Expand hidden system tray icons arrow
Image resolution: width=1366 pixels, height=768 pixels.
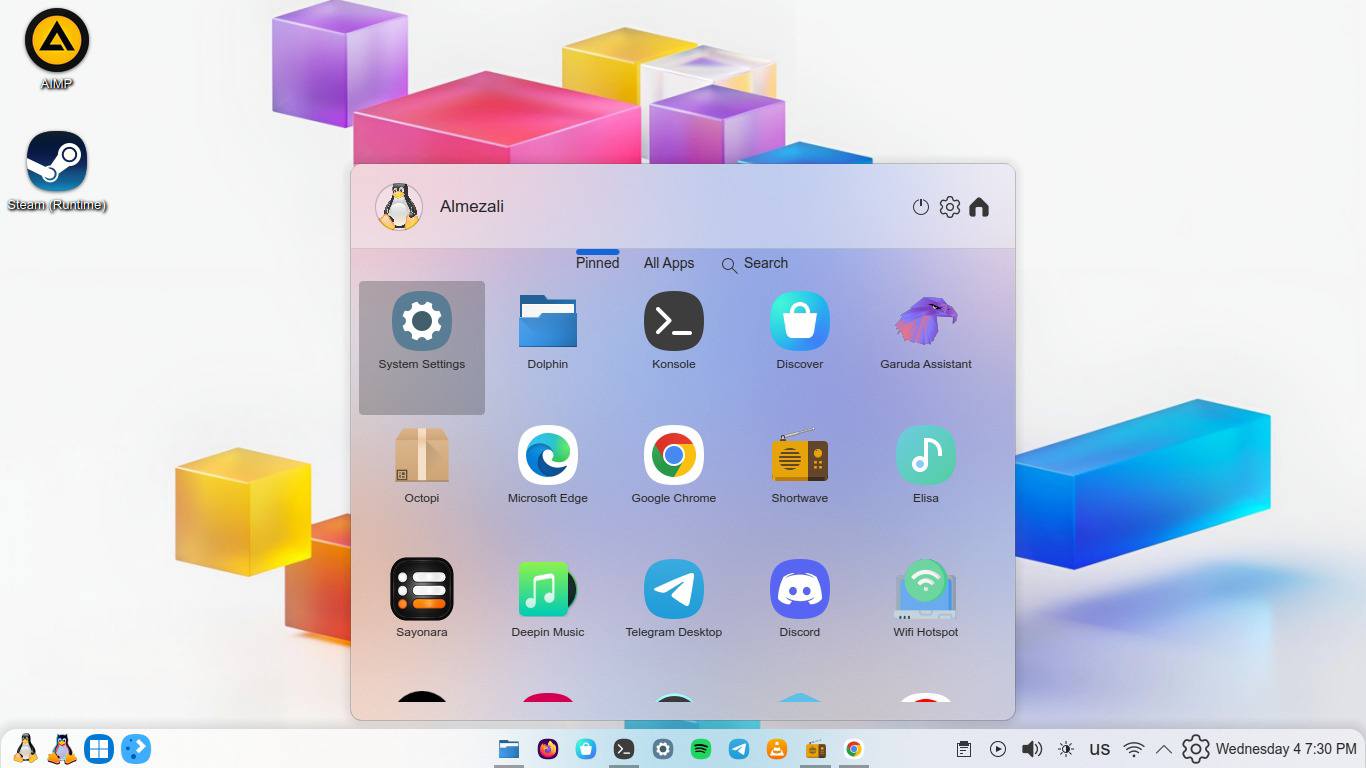point(1164,749)
